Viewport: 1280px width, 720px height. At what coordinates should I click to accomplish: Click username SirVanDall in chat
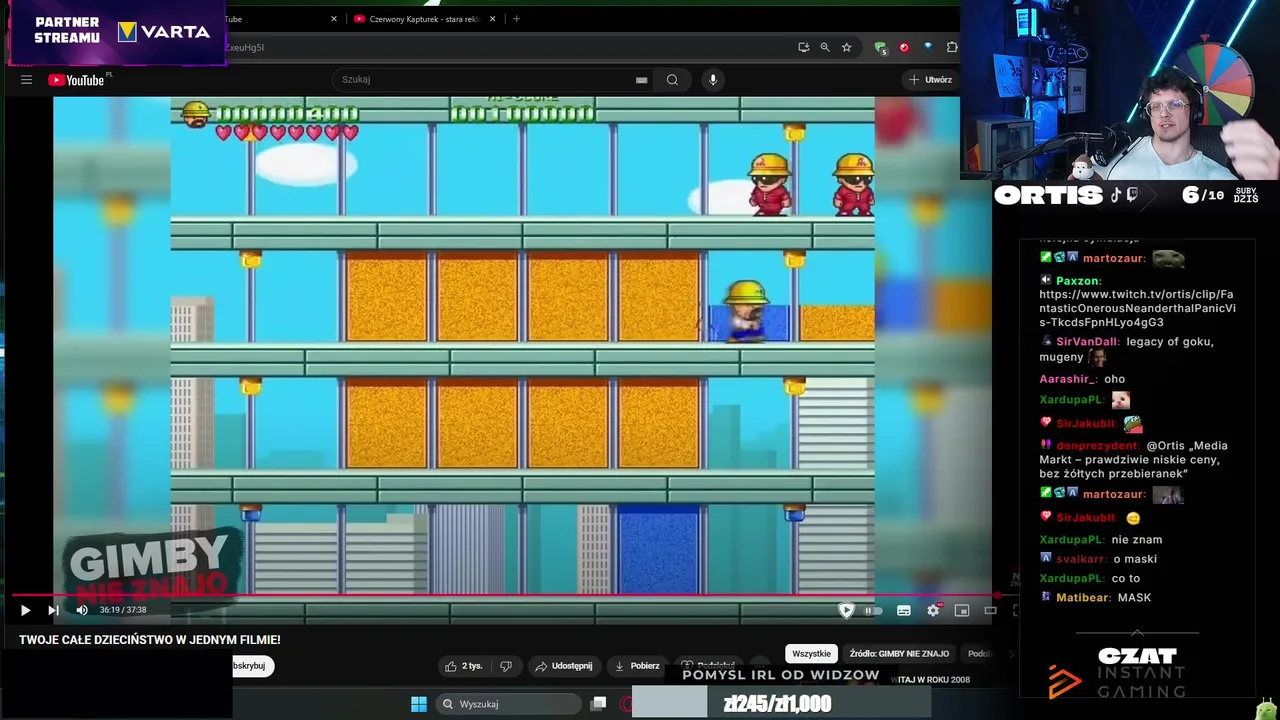click(1085, 342)
